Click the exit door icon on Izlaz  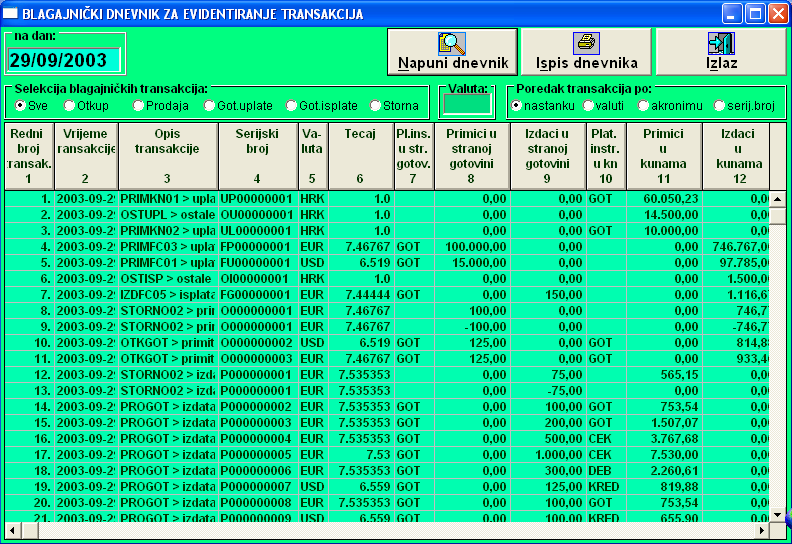point(720,43)
